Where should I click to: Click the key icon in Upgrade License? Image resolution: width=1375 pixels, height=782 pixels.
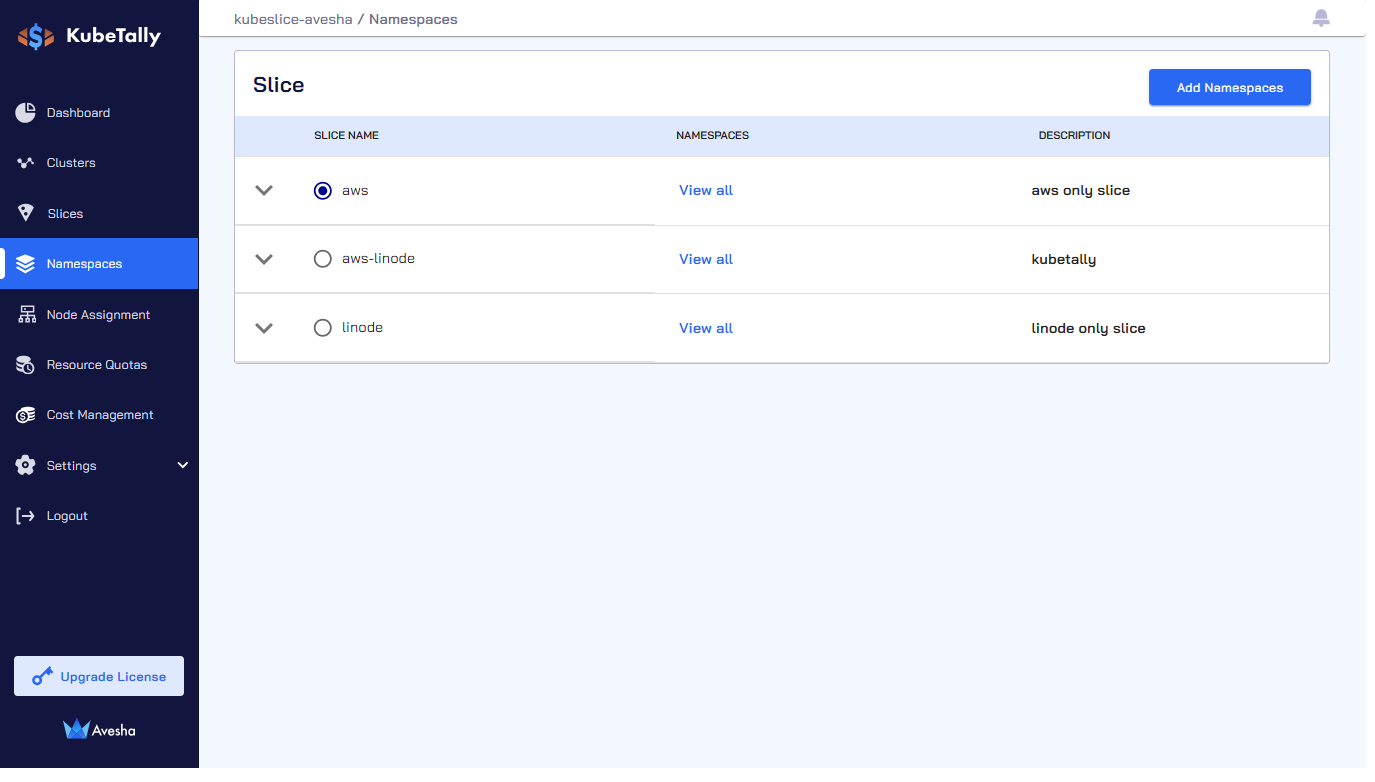[42, 677]
